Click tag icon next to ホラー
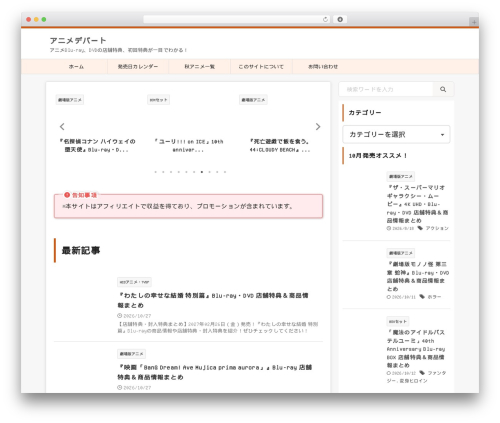The width and height of the screenshot is (500, 423). coord(422,297)
